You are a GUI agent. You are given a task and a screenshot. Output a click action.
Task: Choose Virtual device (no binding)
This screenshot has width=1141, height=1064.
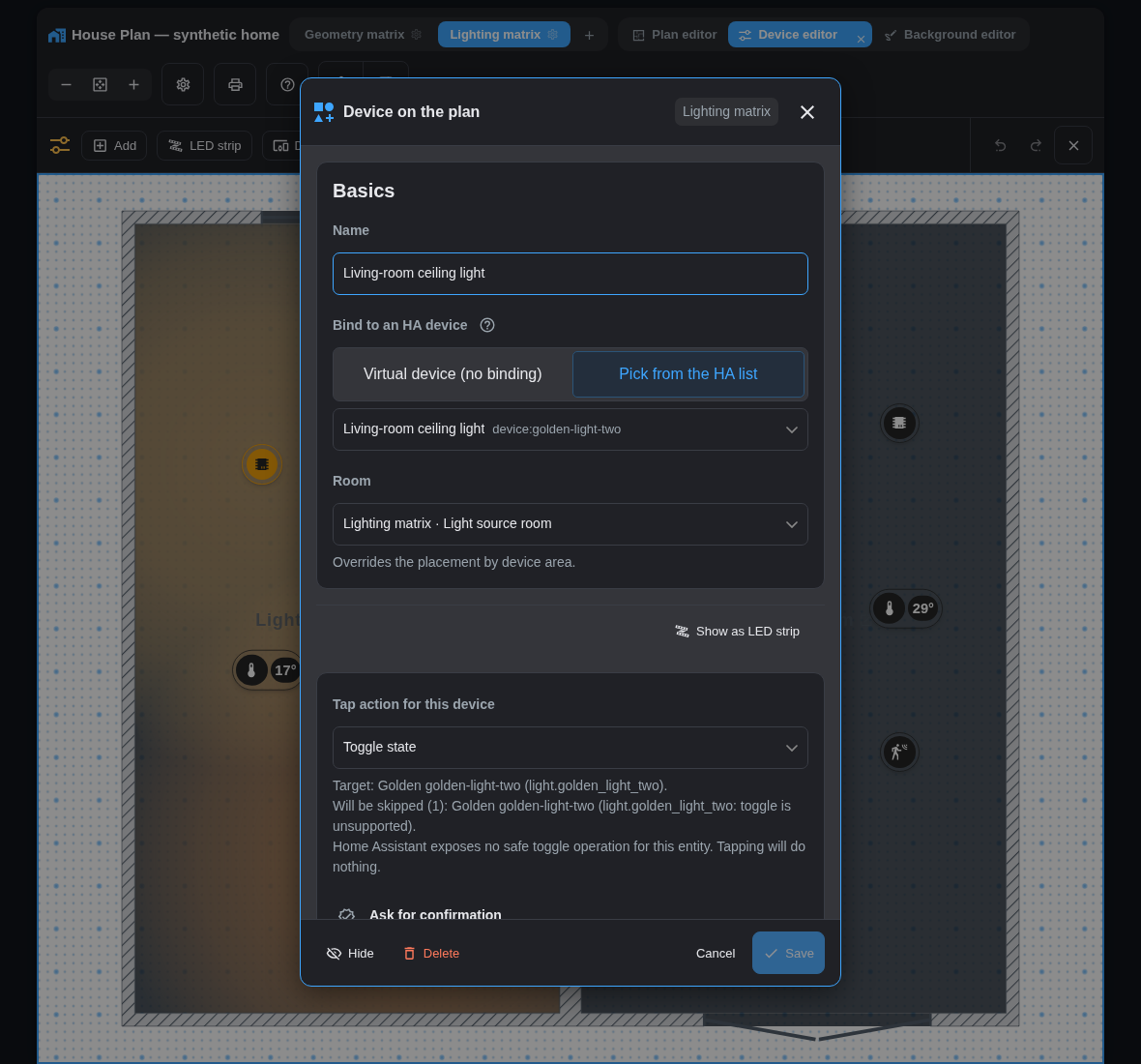point(453,374)
